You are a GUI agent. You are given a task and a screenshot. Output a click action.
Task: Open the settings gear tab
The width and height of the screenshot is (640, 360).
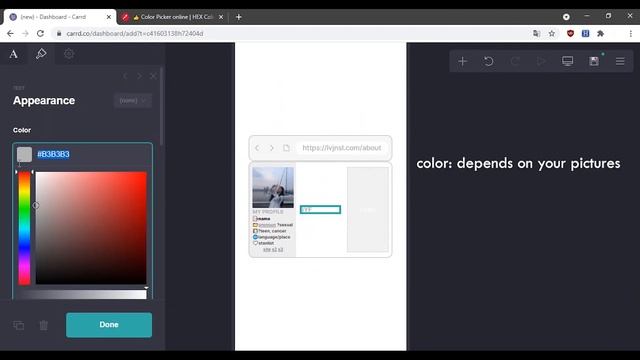69,54
